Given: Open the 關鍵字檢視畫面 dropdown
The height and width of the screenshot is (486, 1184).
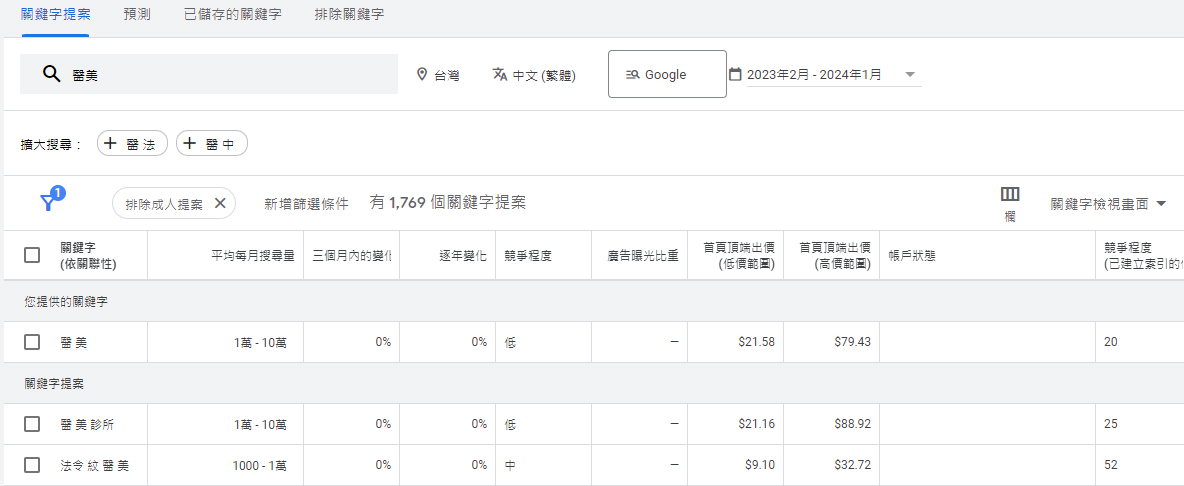Looking at the screenshot, I should click(1108, 204).
